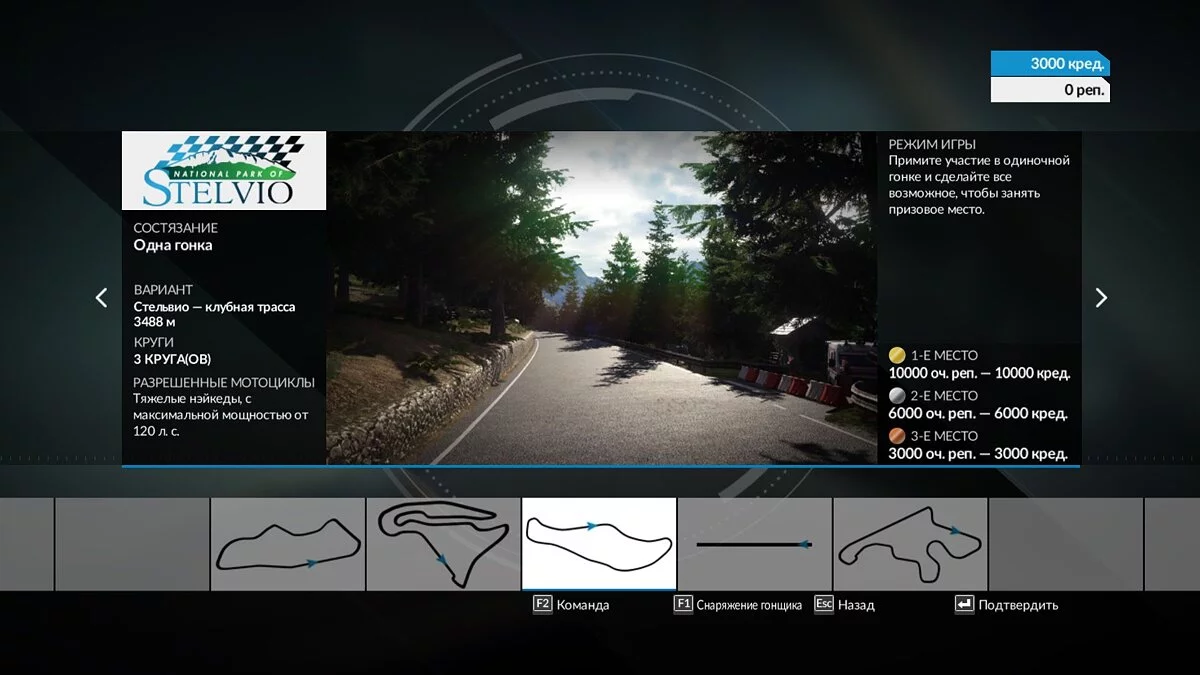Click the 3000 кред. credits balance
The width and height of the screenshot is (1200, 675).
(1050, 64)
